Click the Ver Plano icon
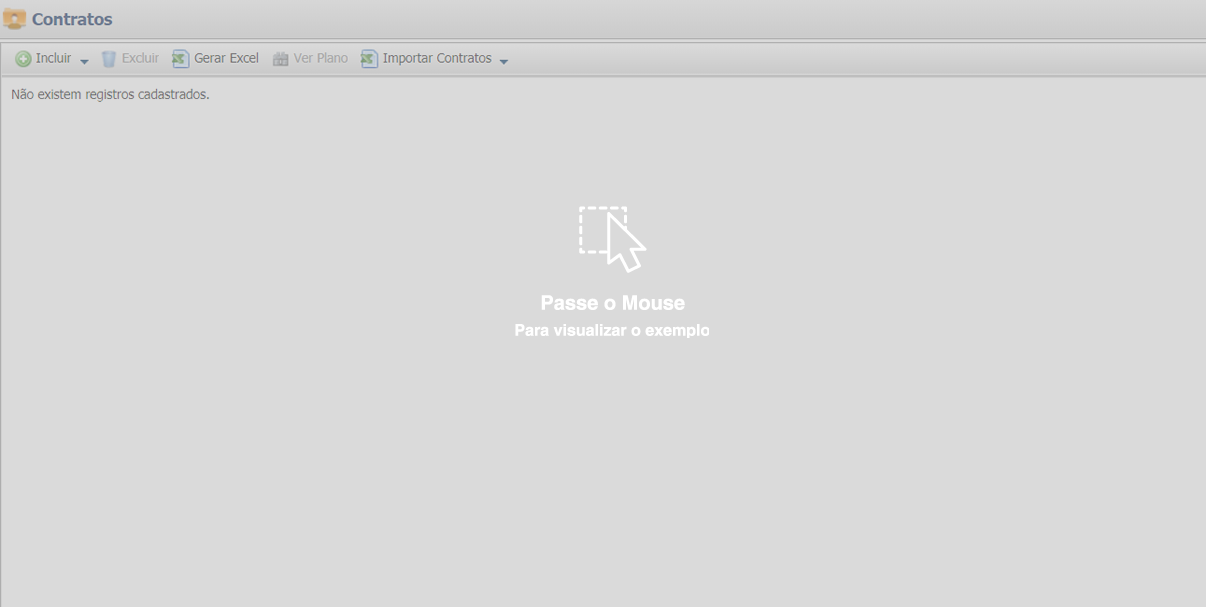The image size is (1206, 607). point(280,59)
